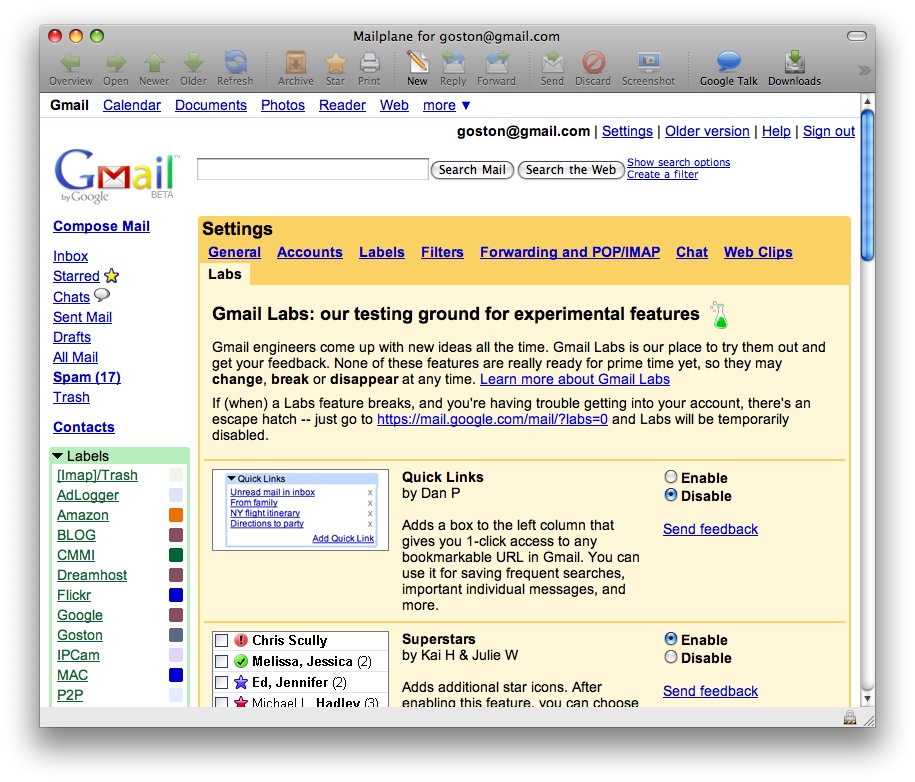
Task: Check the box next to Melissa, Jessica
Action: tap(222, 662)
